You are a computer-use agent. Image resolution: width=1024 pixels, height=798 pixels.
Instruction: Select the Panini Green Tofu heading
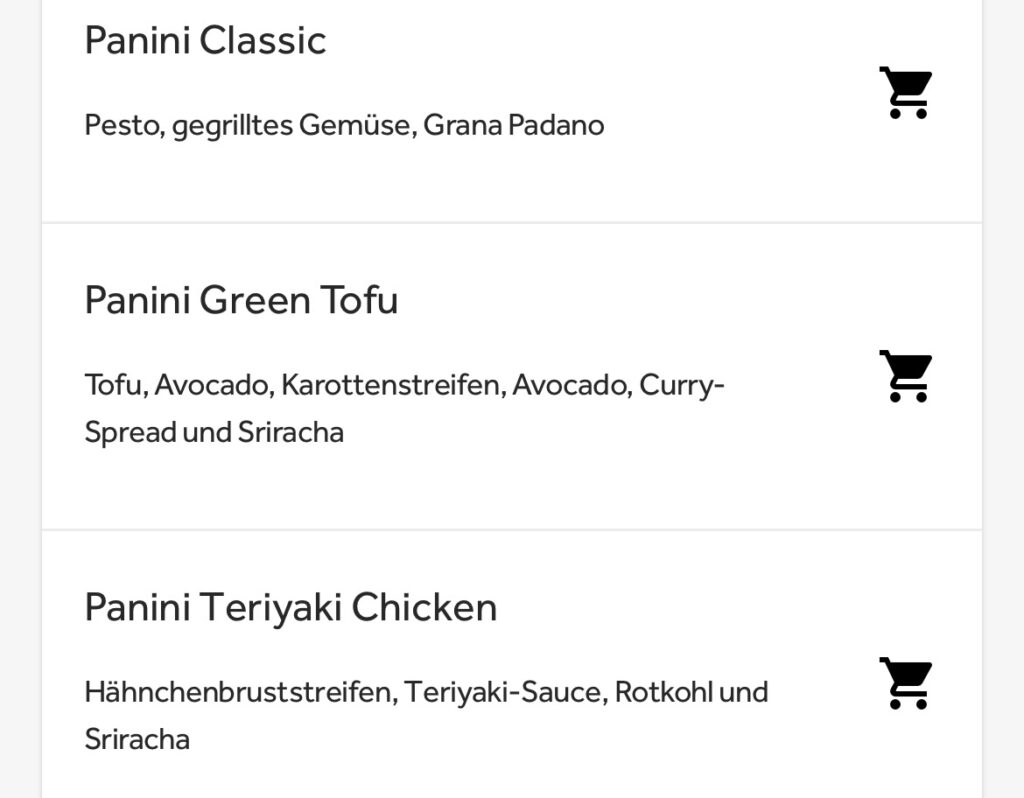tap(241, 300)
